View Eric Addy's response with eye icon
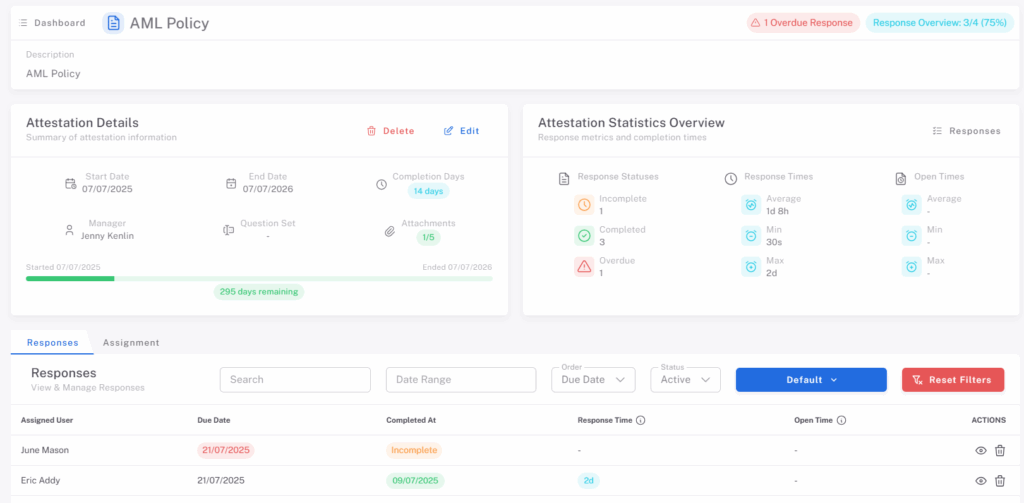Image resolution: width=1024 pixels, height=503 pixels. pos(980,481)
